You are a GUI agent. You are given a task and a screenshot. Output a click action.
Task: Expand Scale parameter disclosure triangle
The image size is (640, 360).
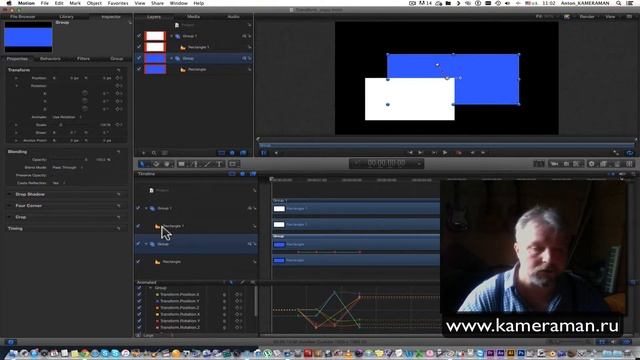click(x=16, y=125)
